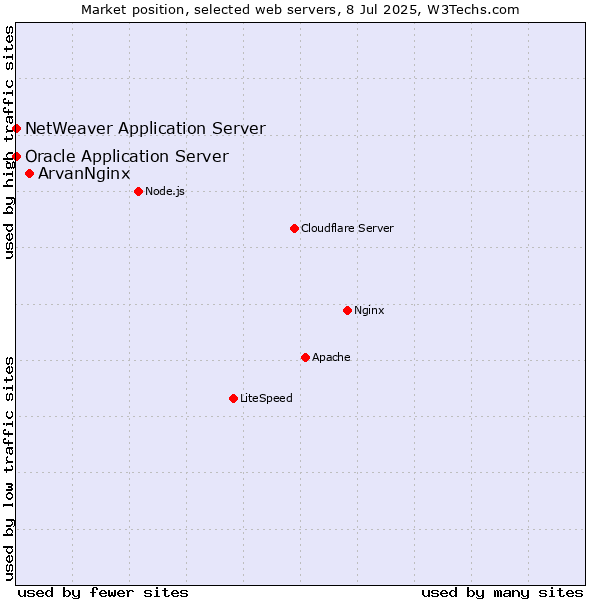Click the 'NetWeaver Application Server' label
This screenshot has height=600, width=600.
click(x=145, y=128)
